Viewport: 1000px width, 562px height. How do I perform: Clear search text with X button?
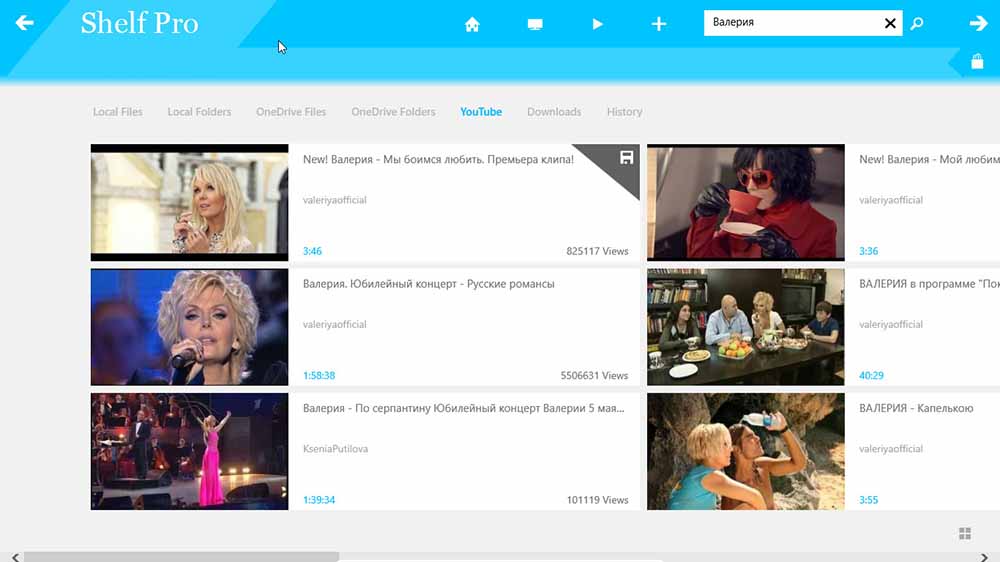890,24
